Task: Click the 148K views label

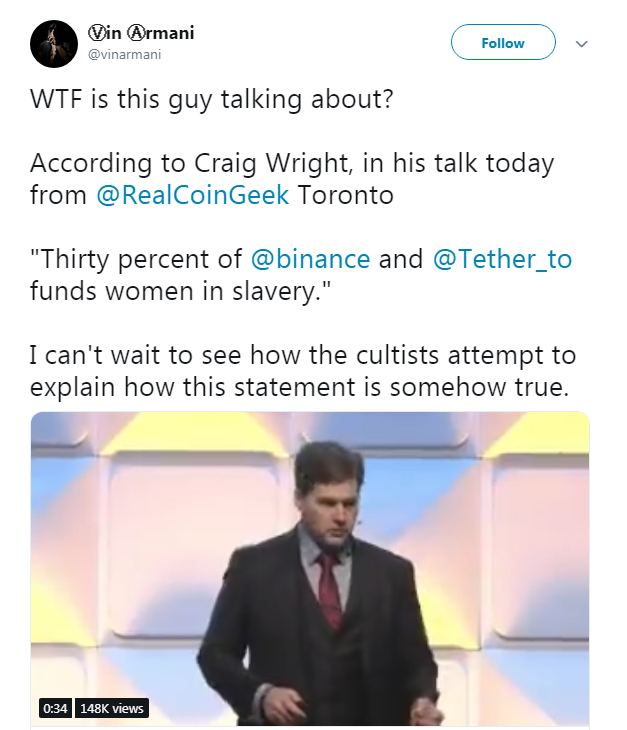Action: pos(112,708)
